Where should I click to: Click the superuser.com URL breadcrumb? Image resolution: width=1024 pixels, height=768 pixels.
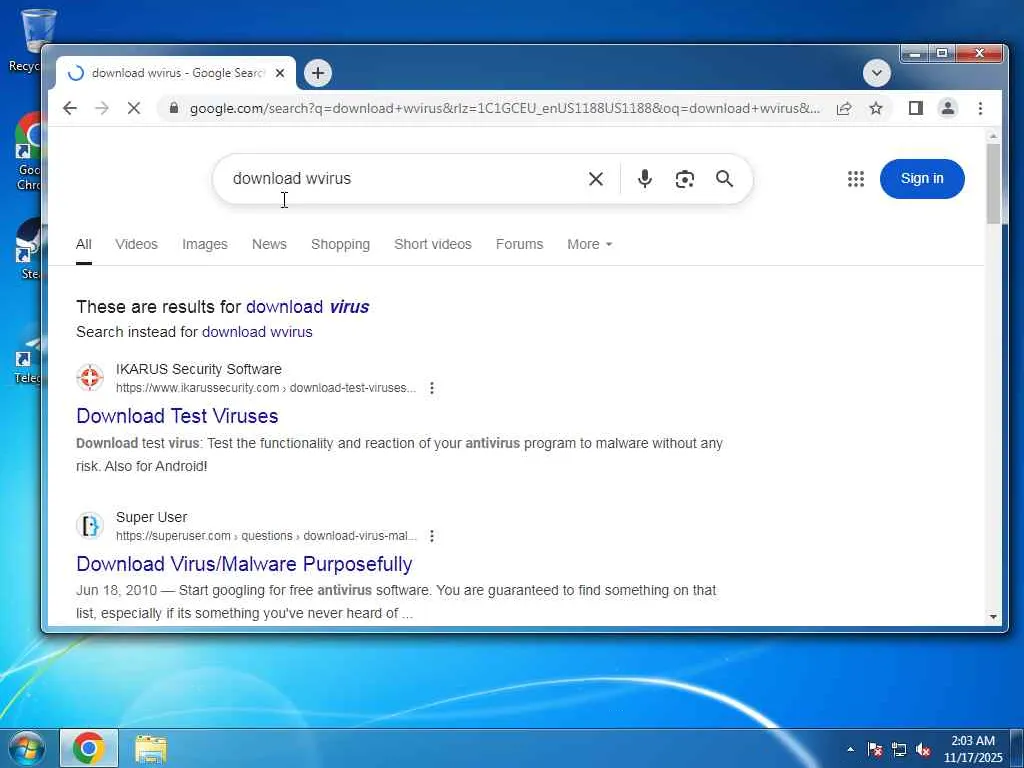coord(266,536)
